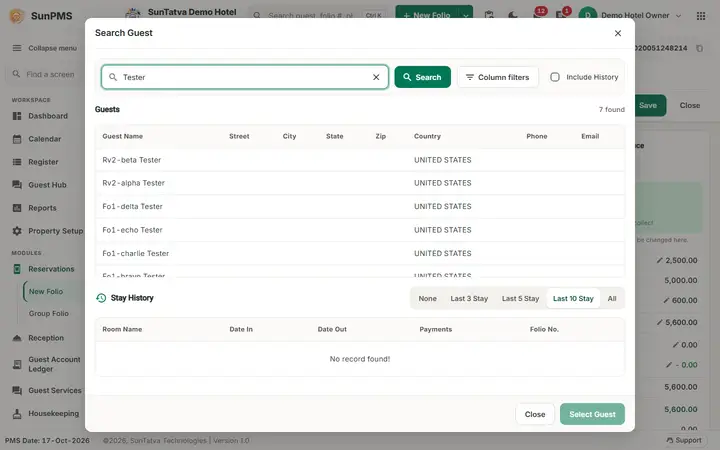Click the Support button

click(x=684, y=440)
